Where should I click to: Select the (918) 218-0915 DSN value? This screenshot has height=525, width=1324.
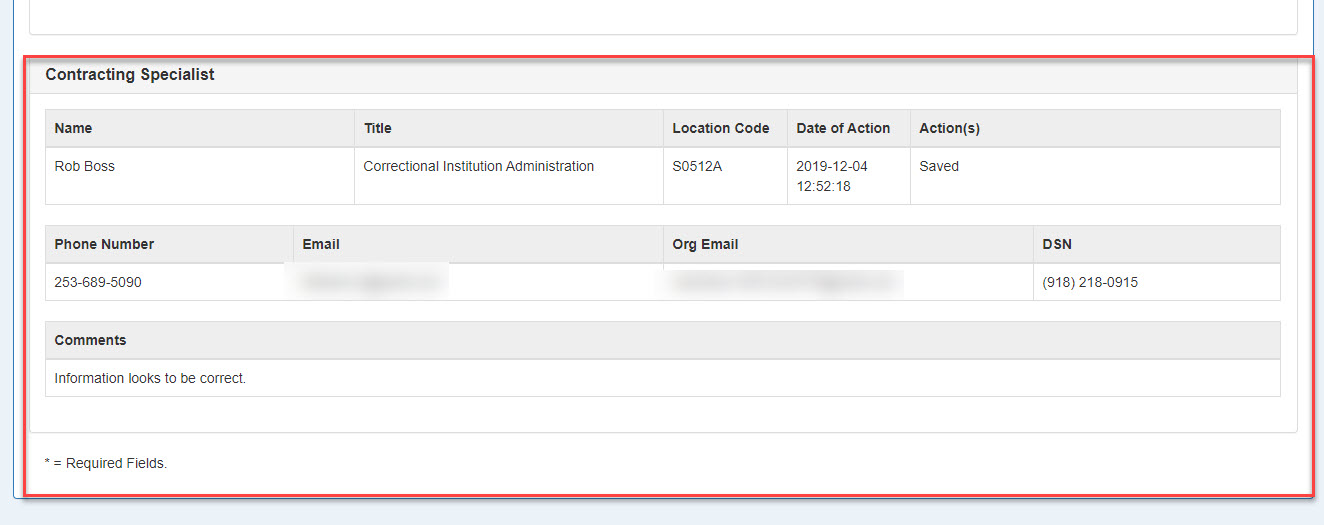[1090, 283]
